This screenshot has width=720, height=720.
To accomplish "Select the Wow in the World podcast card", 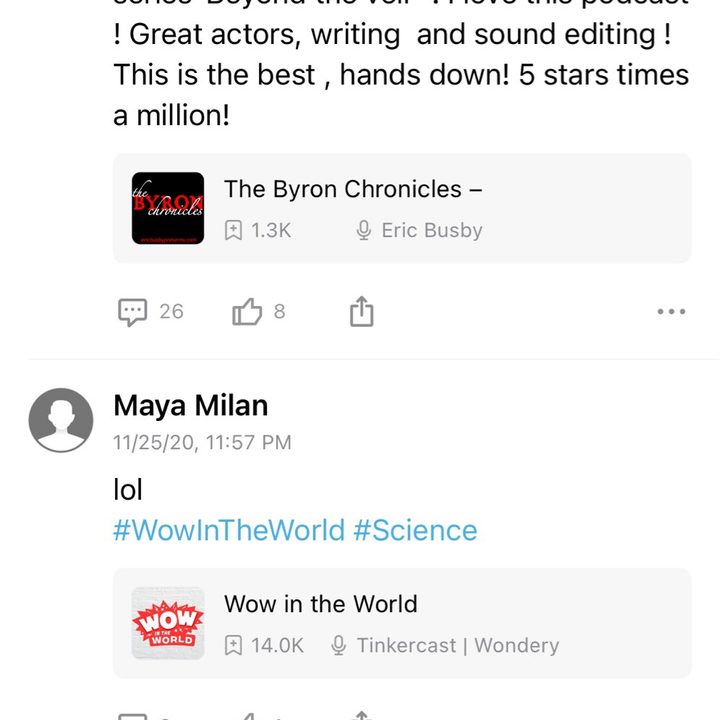I will tap(402, 623).
